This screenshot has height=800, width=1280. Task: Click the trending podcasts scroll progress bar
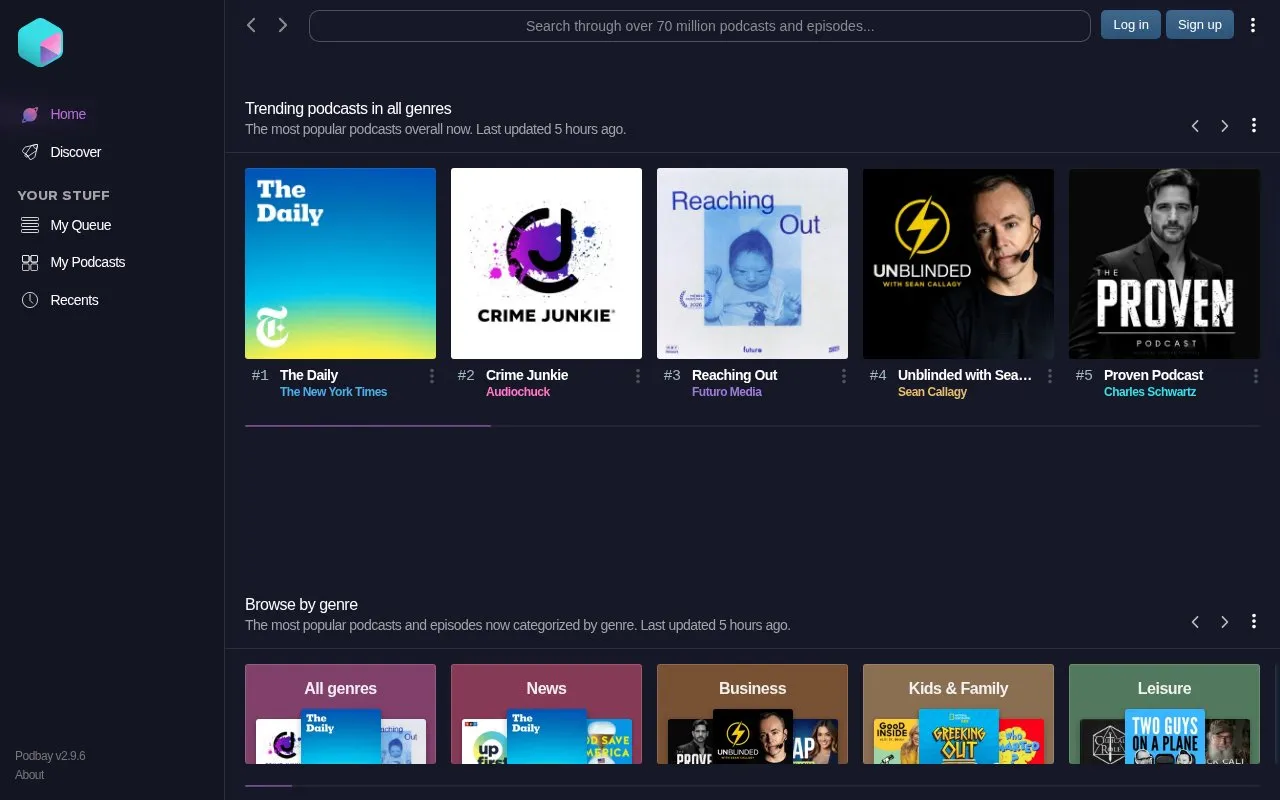pos(752,426)
